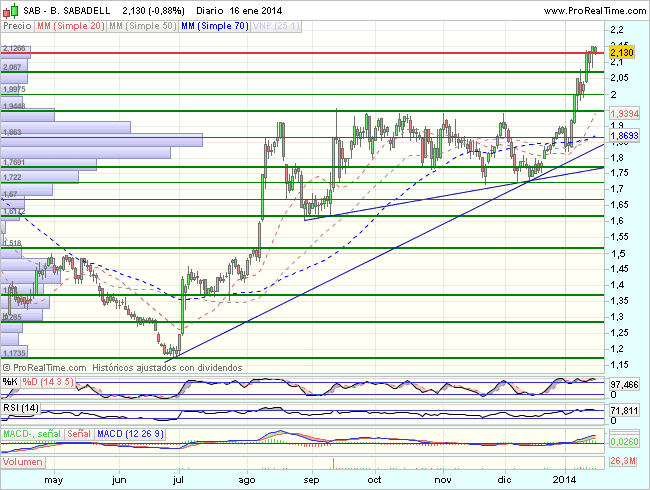
Task: Click the oct label on time axis
Action: pyautogui.click(x=374, y=480)
